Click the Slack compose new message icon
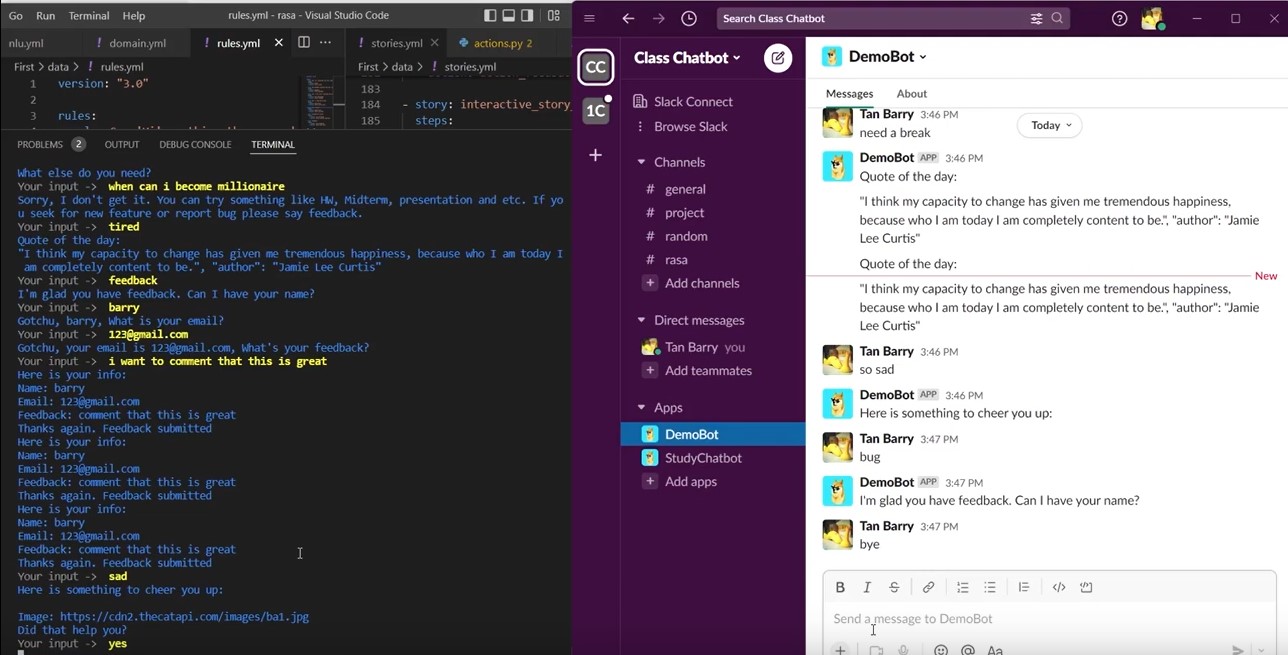The image size is (1288, 655). click(x=777, y=58)
